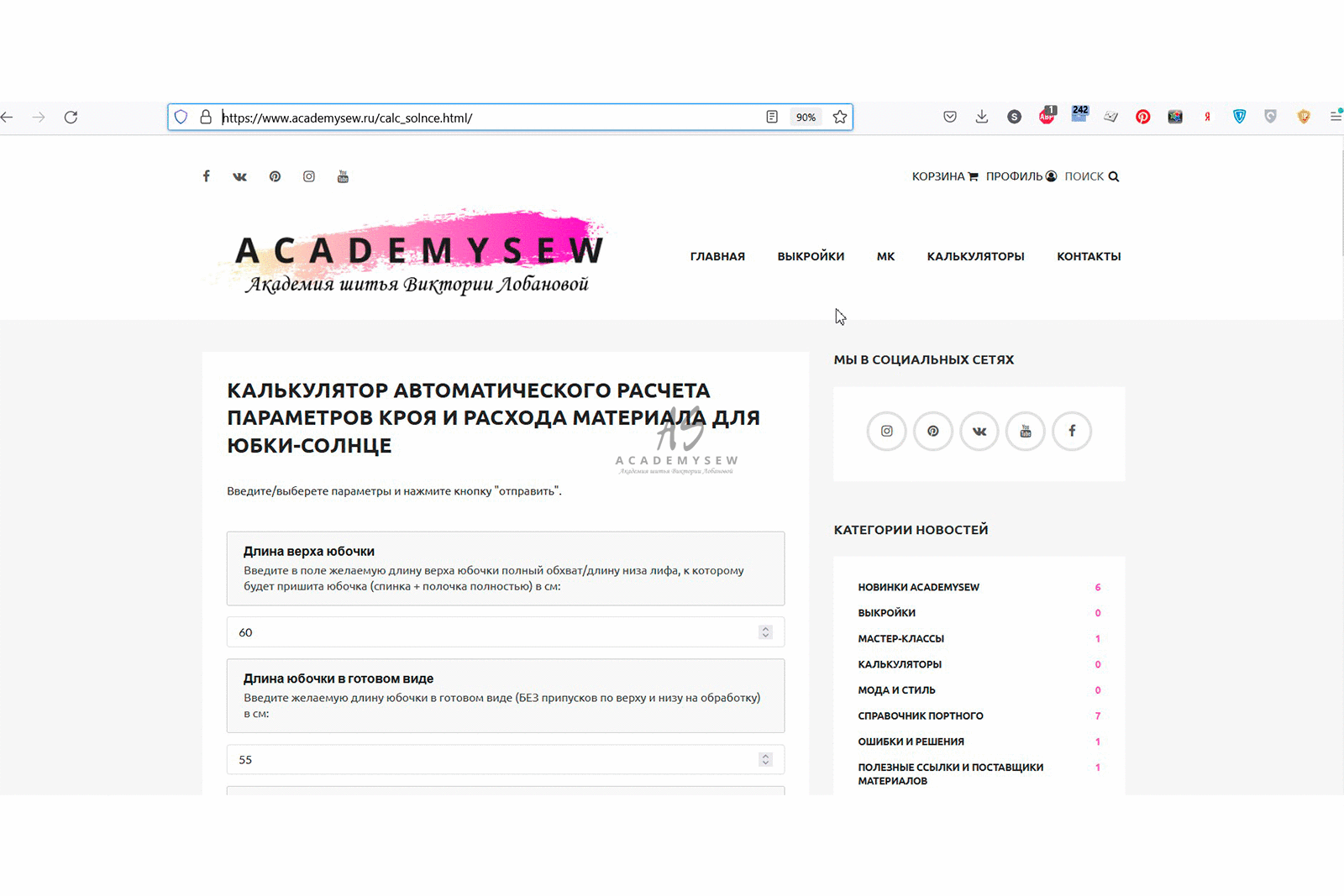Open the Корзина shopping cart

[945, 176]
